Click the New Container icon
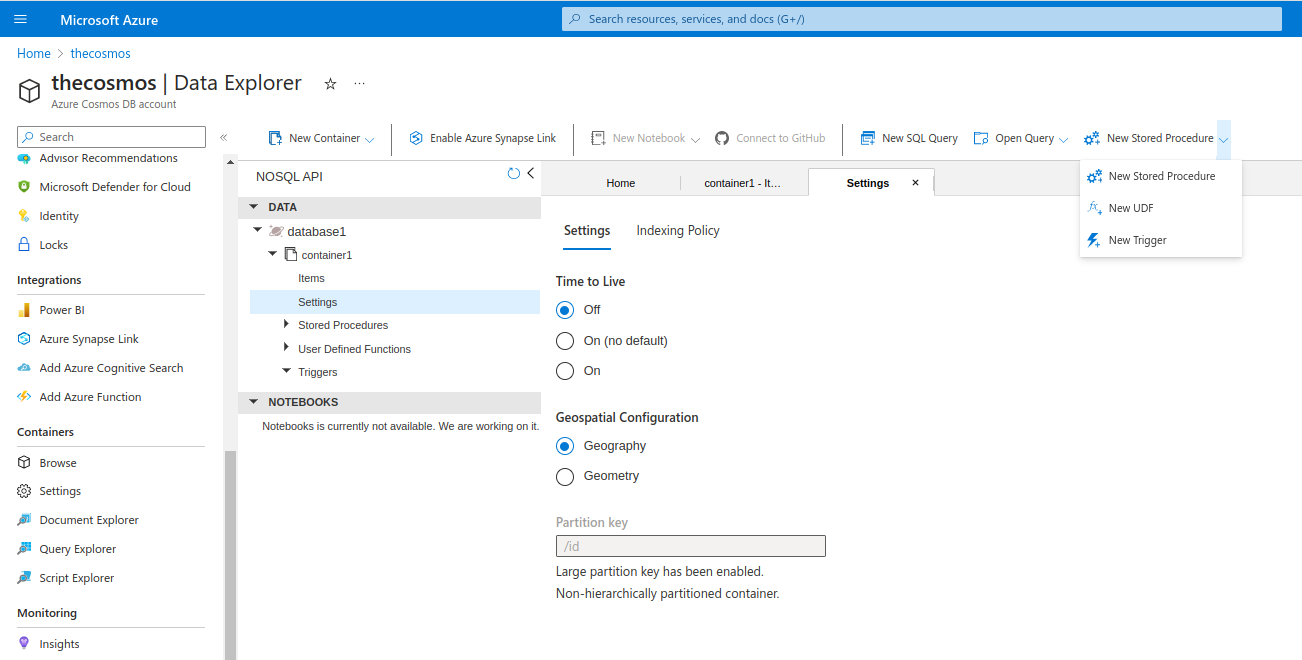1302x660 pixels. coord(275,138)
